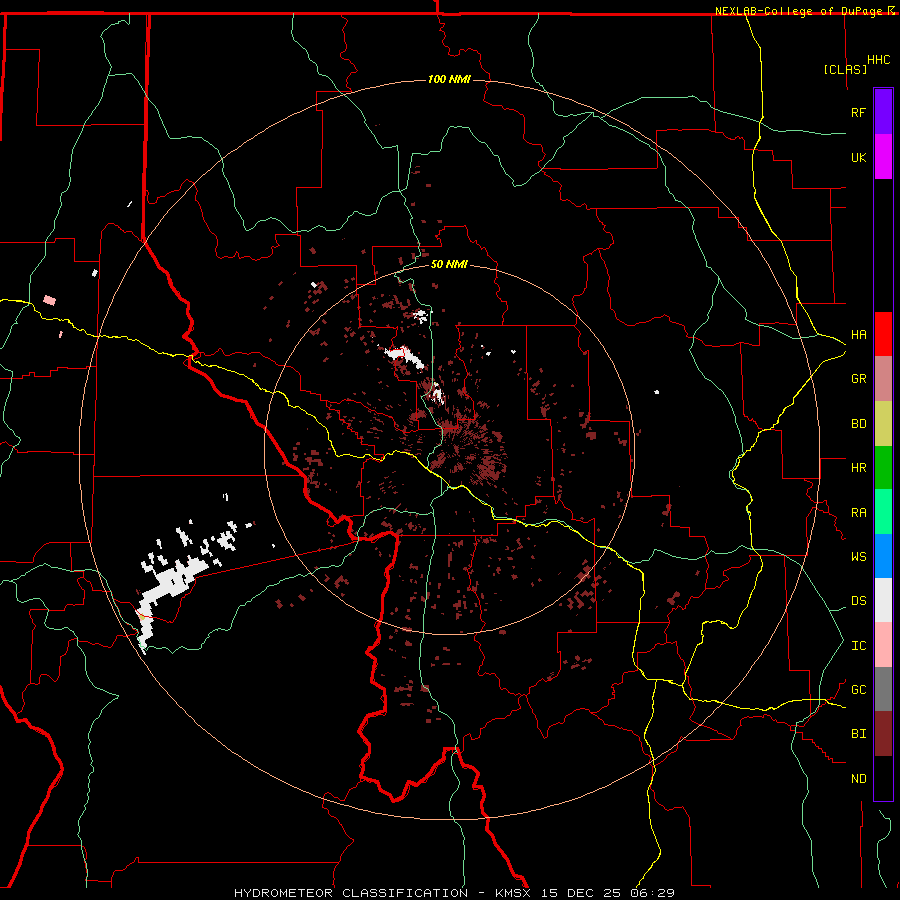
Task: Select the BD yellow legend block
Action: click(883, 424)
